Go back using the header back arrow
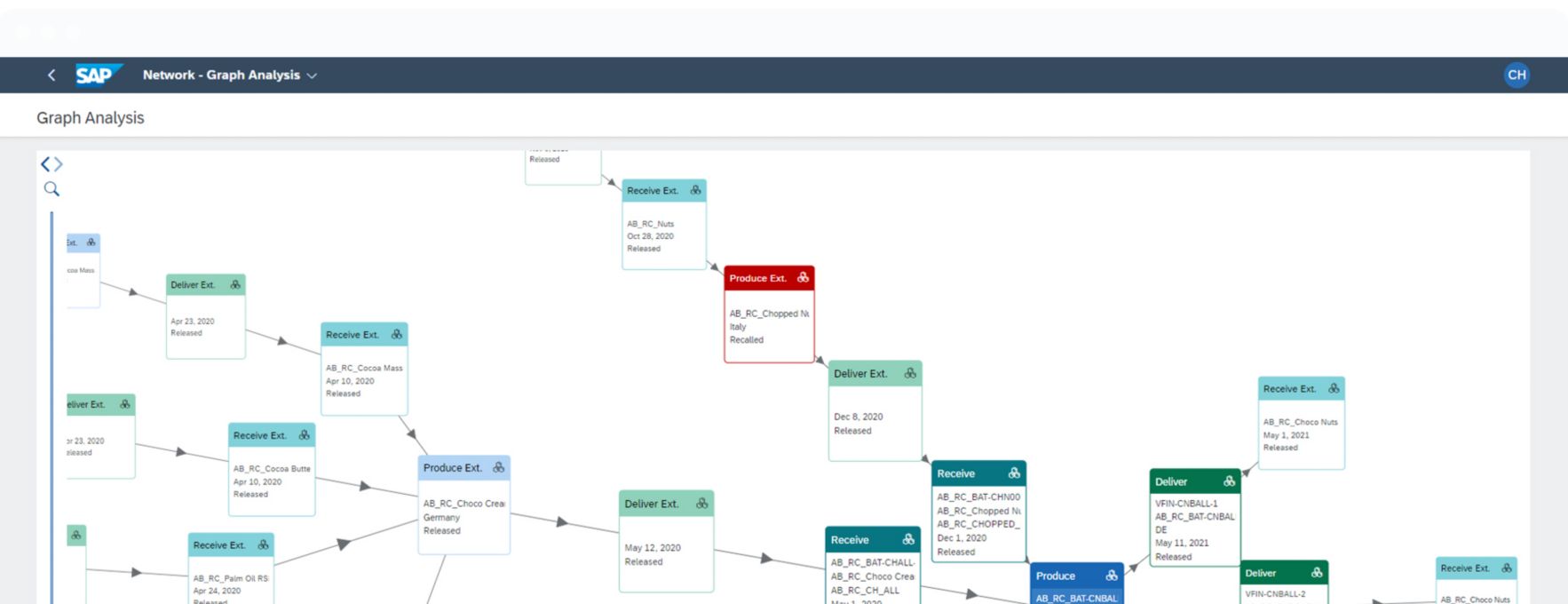 (51, 75)
